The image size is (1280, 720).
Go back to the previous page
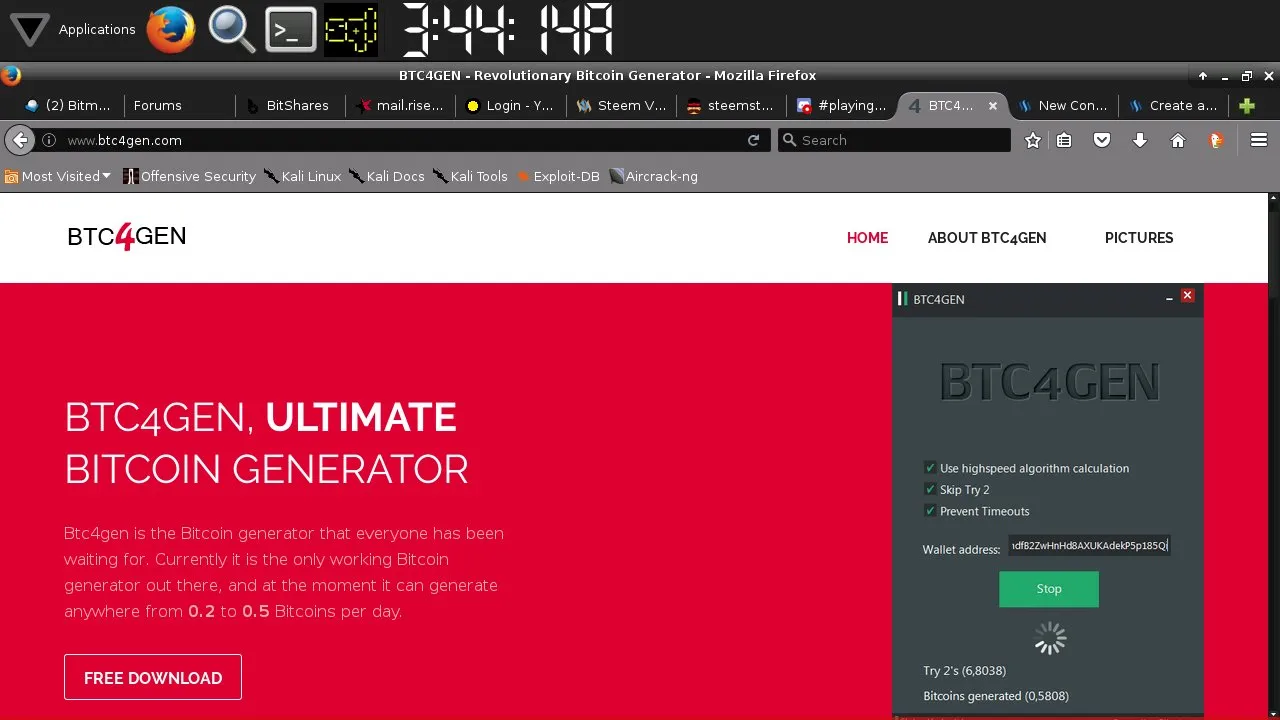pyautogui.click(x=20, y=140)
